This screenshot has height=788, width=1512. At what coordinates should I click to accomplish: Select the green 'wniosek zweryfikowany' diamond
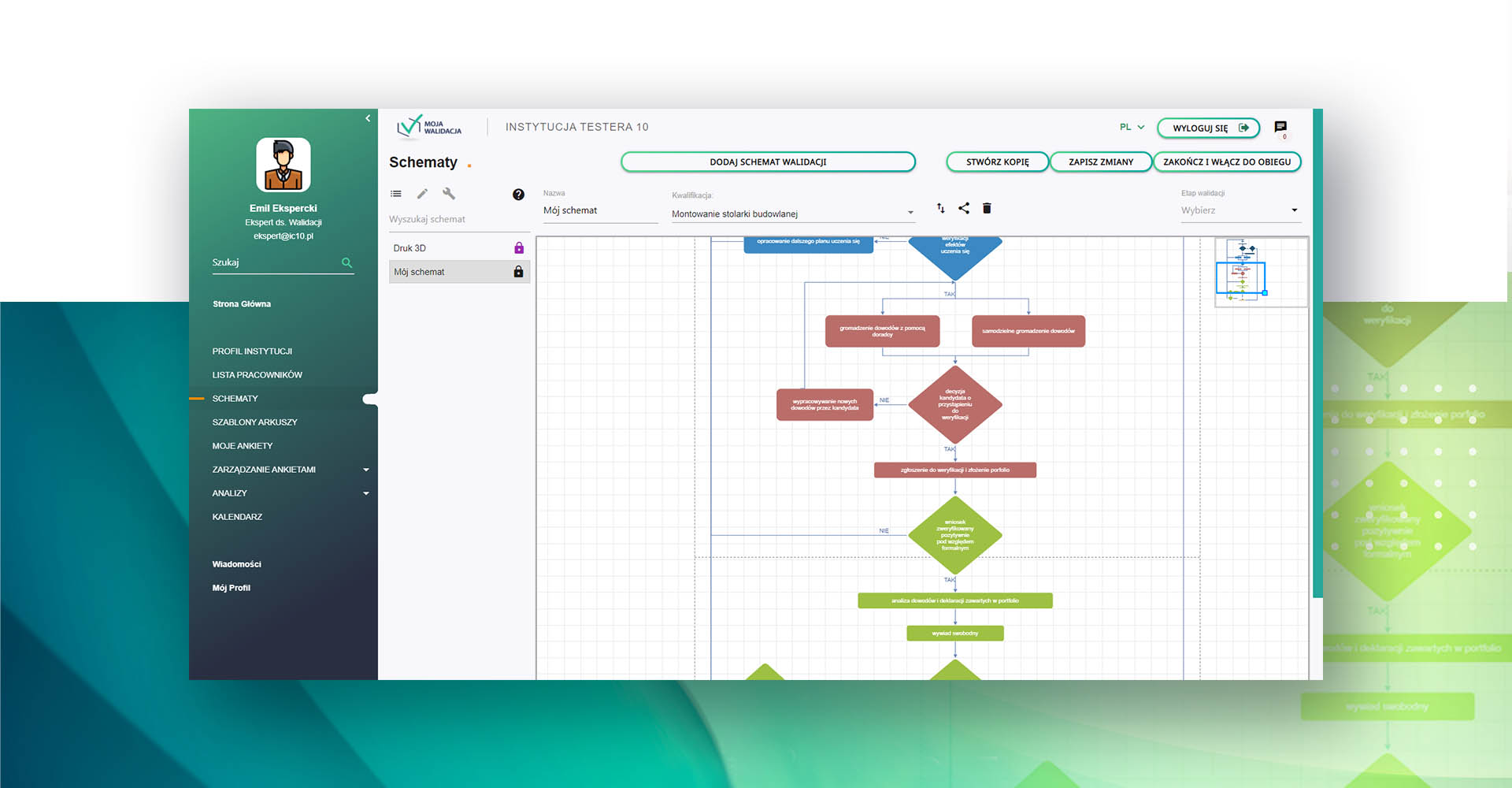[x=955, y=535]
